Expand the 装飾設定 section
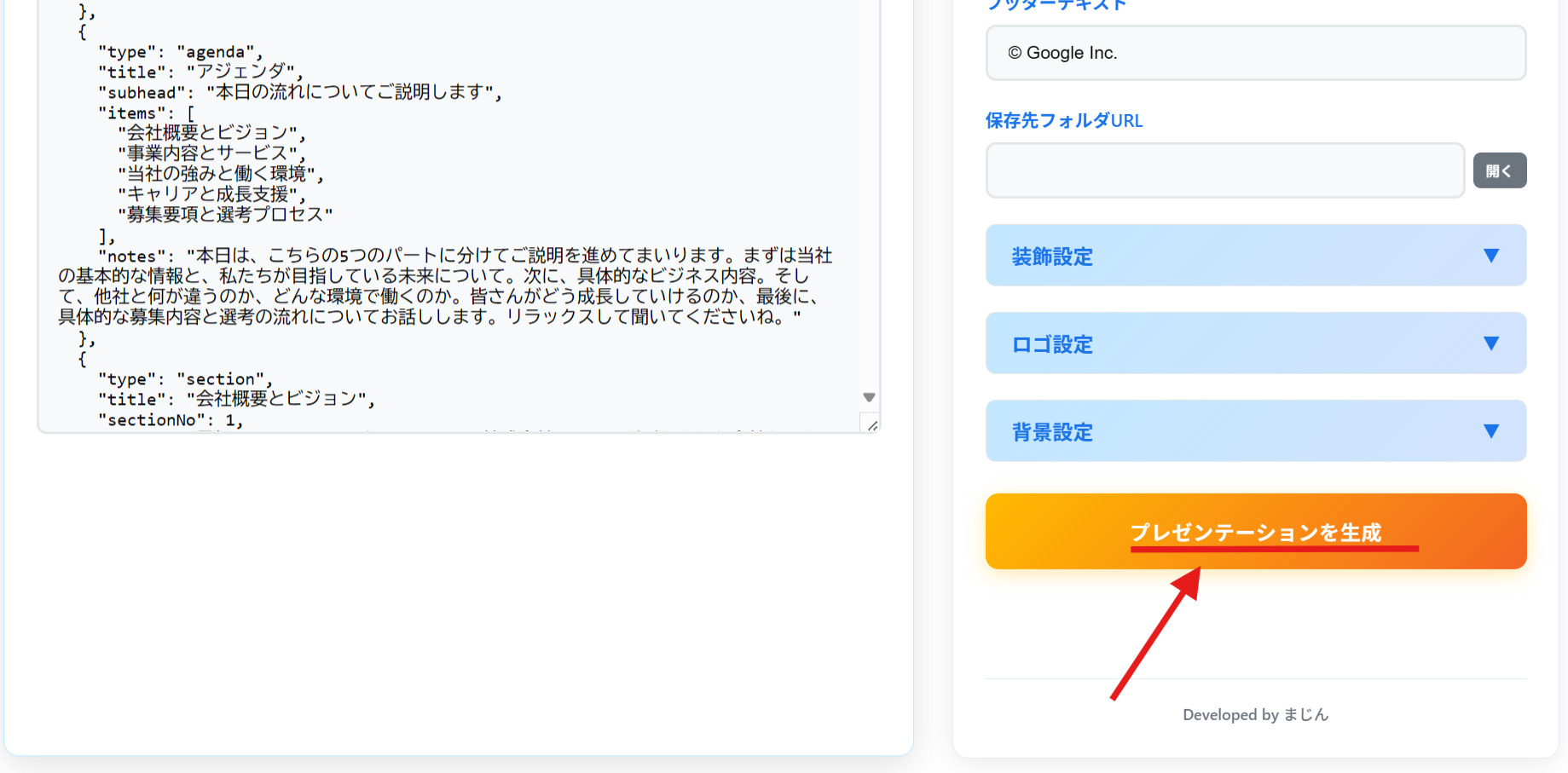The height and width of the screenshot is (773, 1568). coord(1255,256)
